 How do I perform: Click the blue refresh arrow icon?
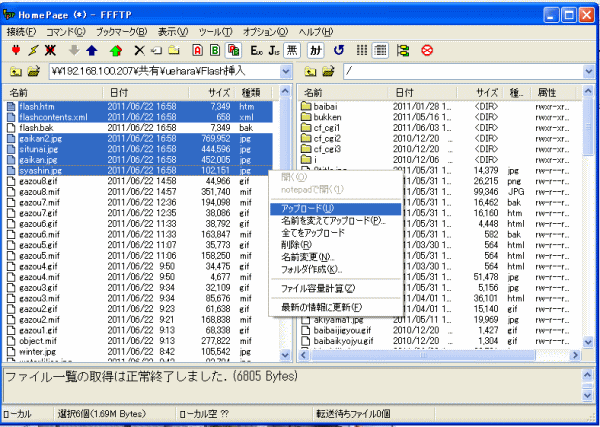point(339,50)
